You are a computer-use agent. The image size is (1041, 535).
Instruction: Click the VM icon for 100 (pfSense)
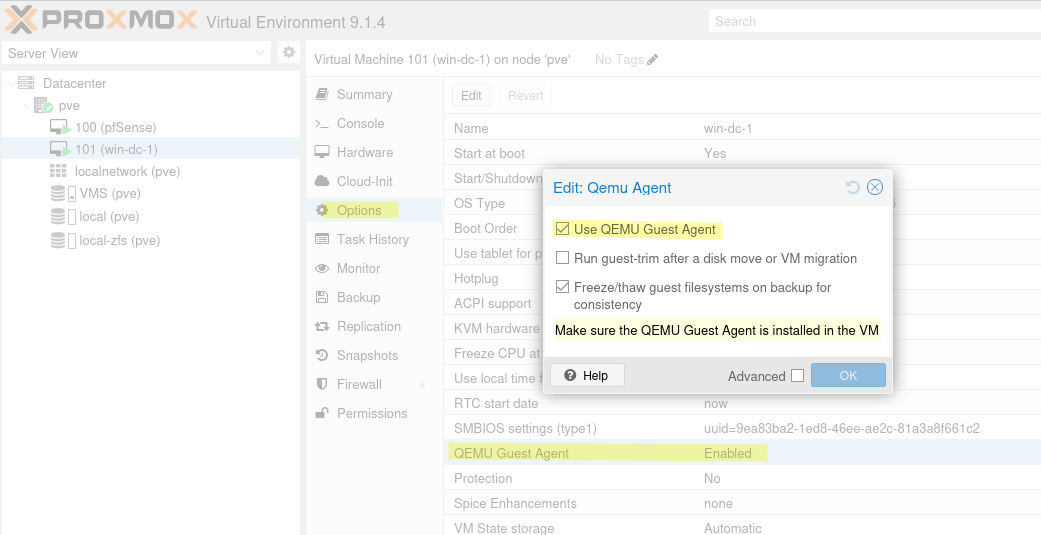[x=60, y=127]
